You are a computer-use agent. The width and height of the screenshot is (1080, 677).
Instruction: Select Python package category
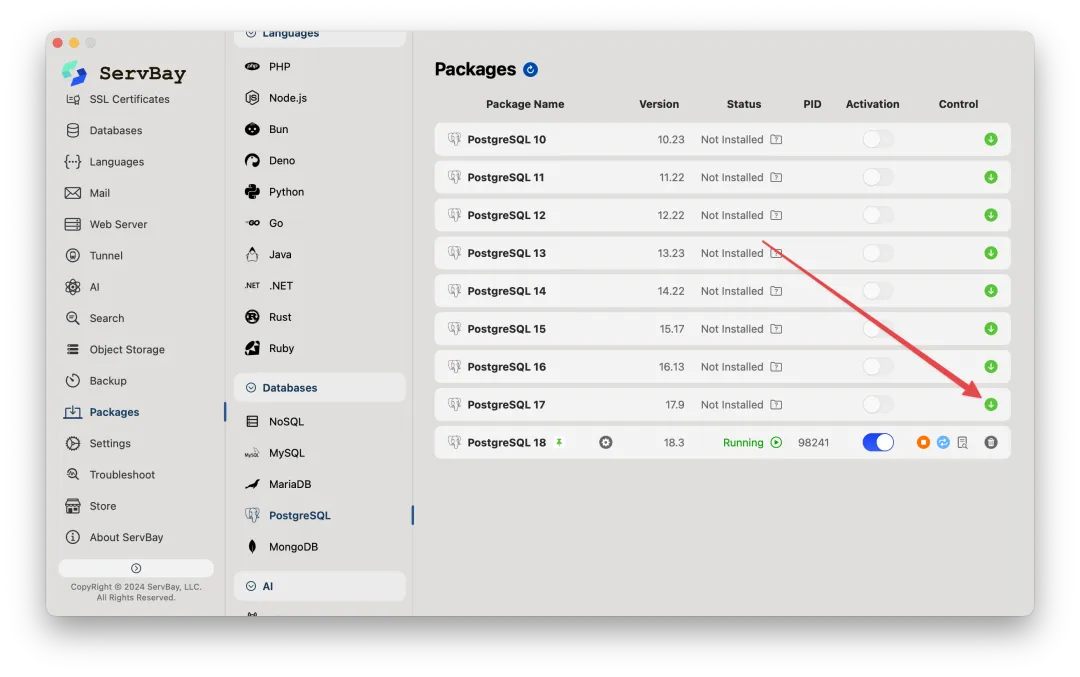(x=275, y=191)
